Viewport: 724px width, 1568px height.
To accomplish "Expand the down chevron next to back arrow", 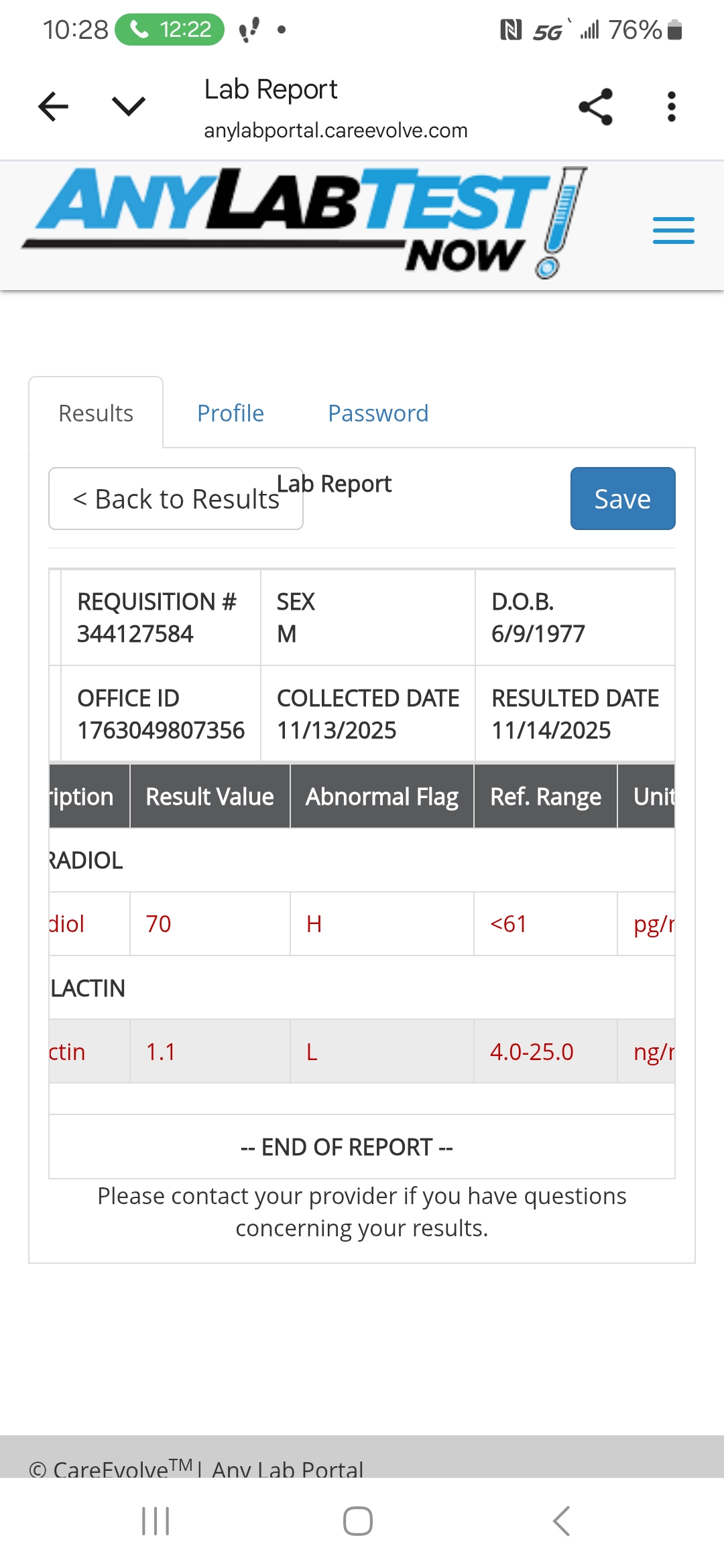I will click(128, 107).
